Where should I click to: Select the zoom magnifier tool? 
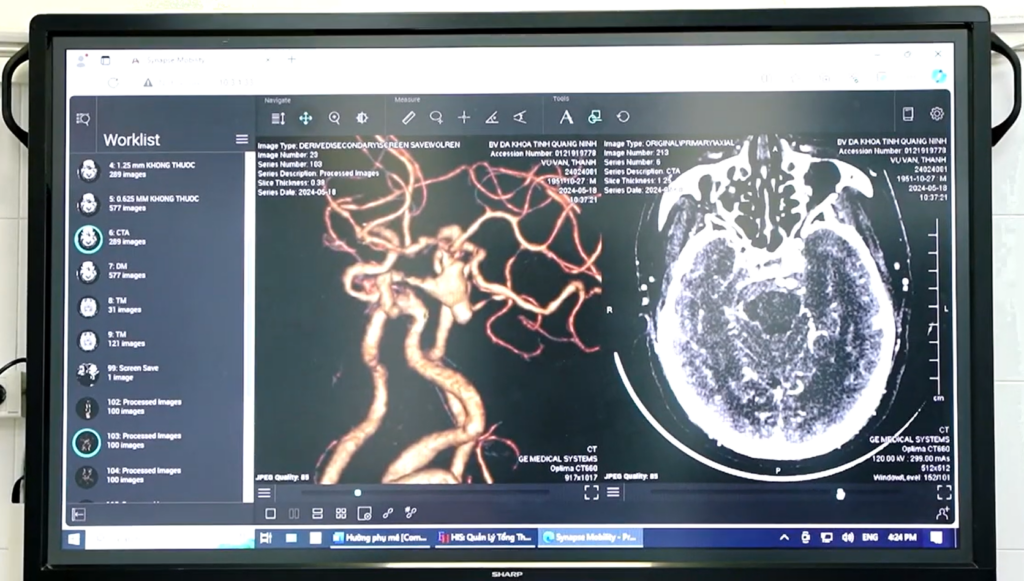[334, 118]
